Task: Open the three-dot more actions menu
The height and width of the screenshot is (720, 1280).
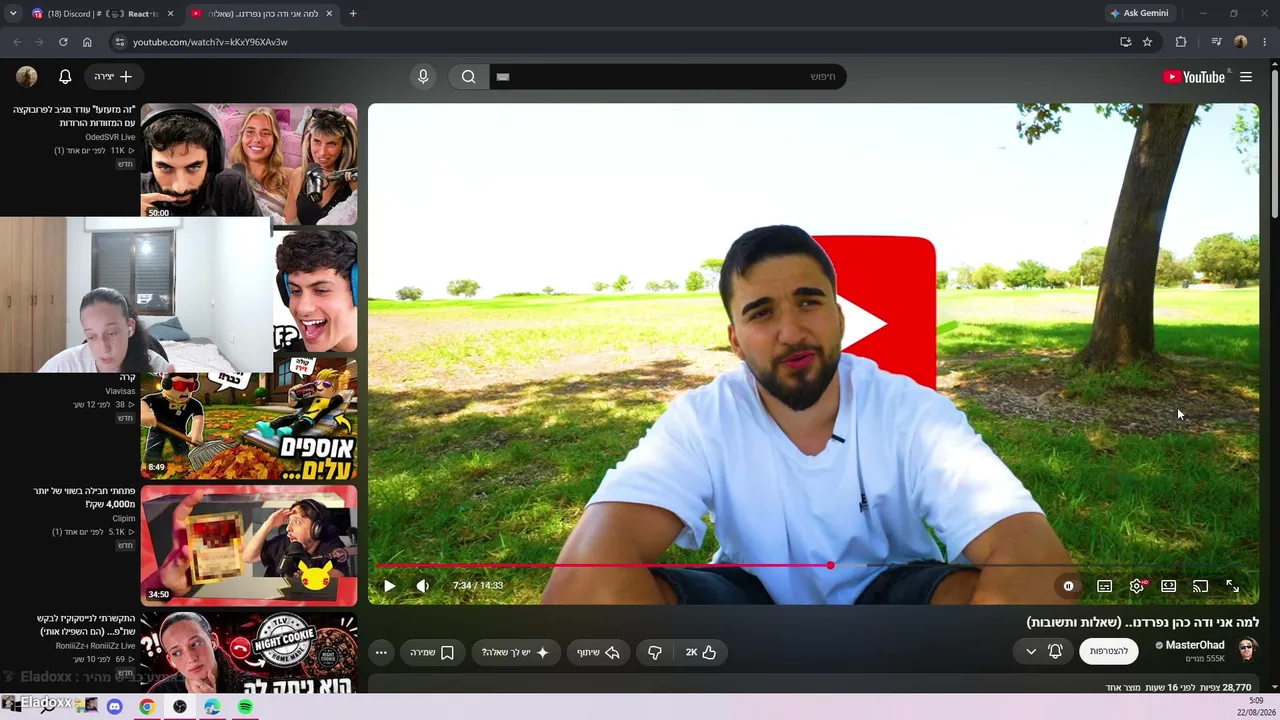Action: 381,652
